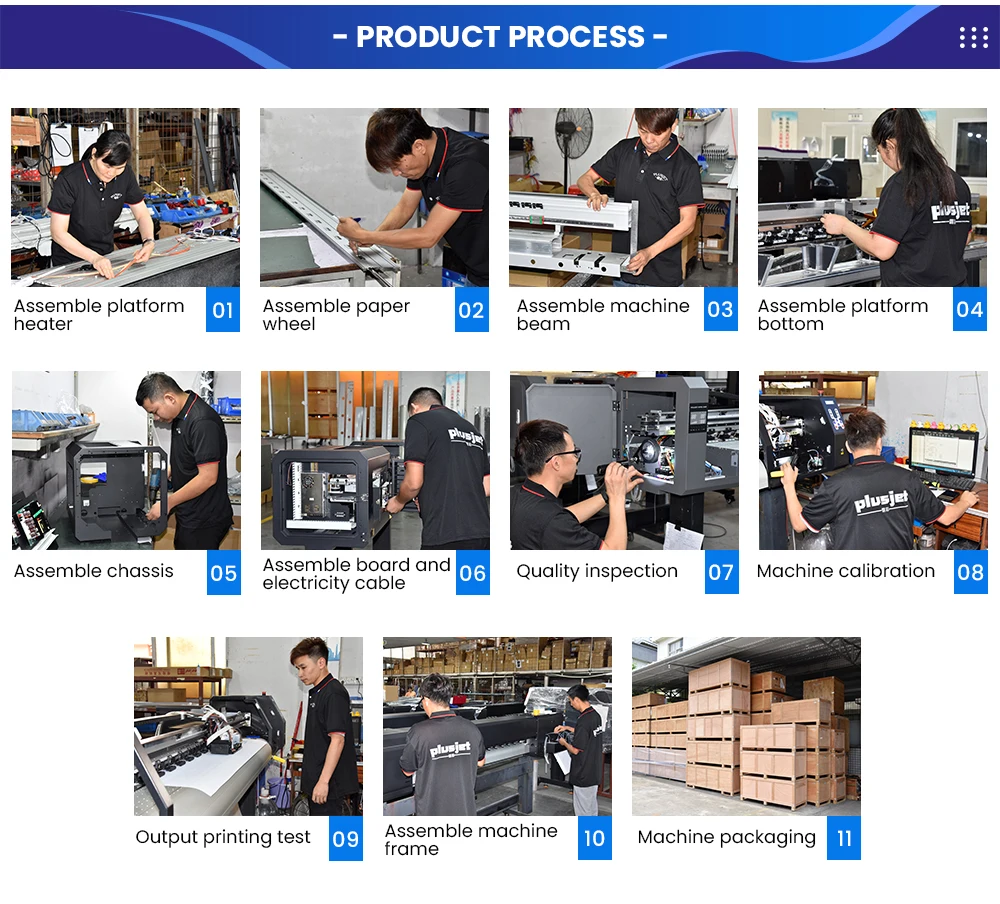Click the Assemble machine frame caption
Viewport: 1000px width, 904px height.
471,840
